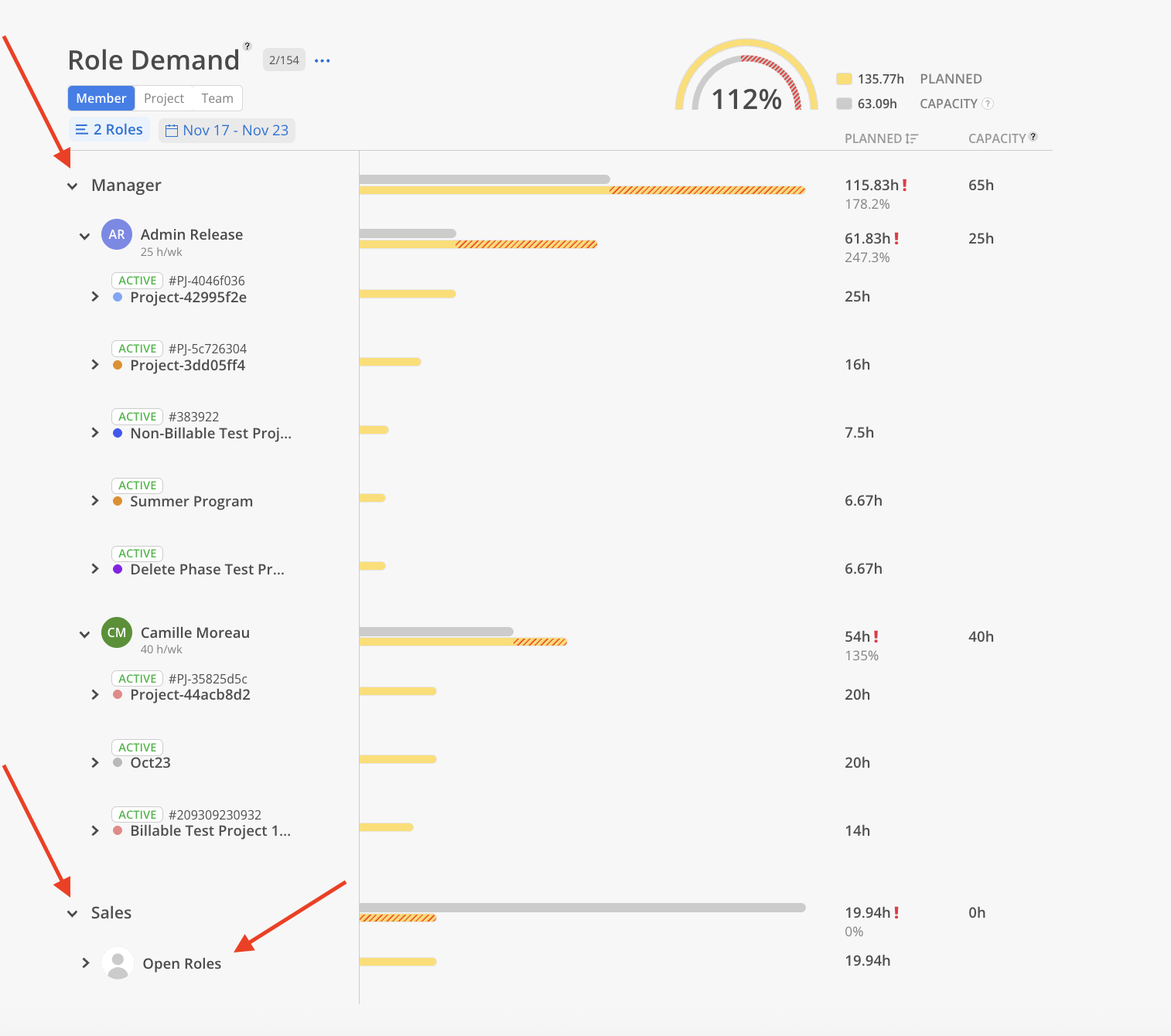This screenshot has width=1171, height=1036.
Task: Expand Project-42995f2e row
Action: pos(95,297)
